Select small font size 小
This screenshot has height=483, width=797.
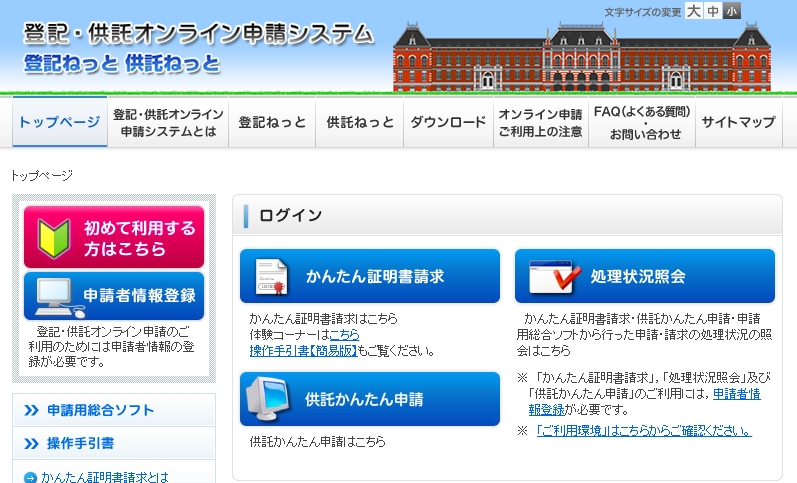pos(731,11)
